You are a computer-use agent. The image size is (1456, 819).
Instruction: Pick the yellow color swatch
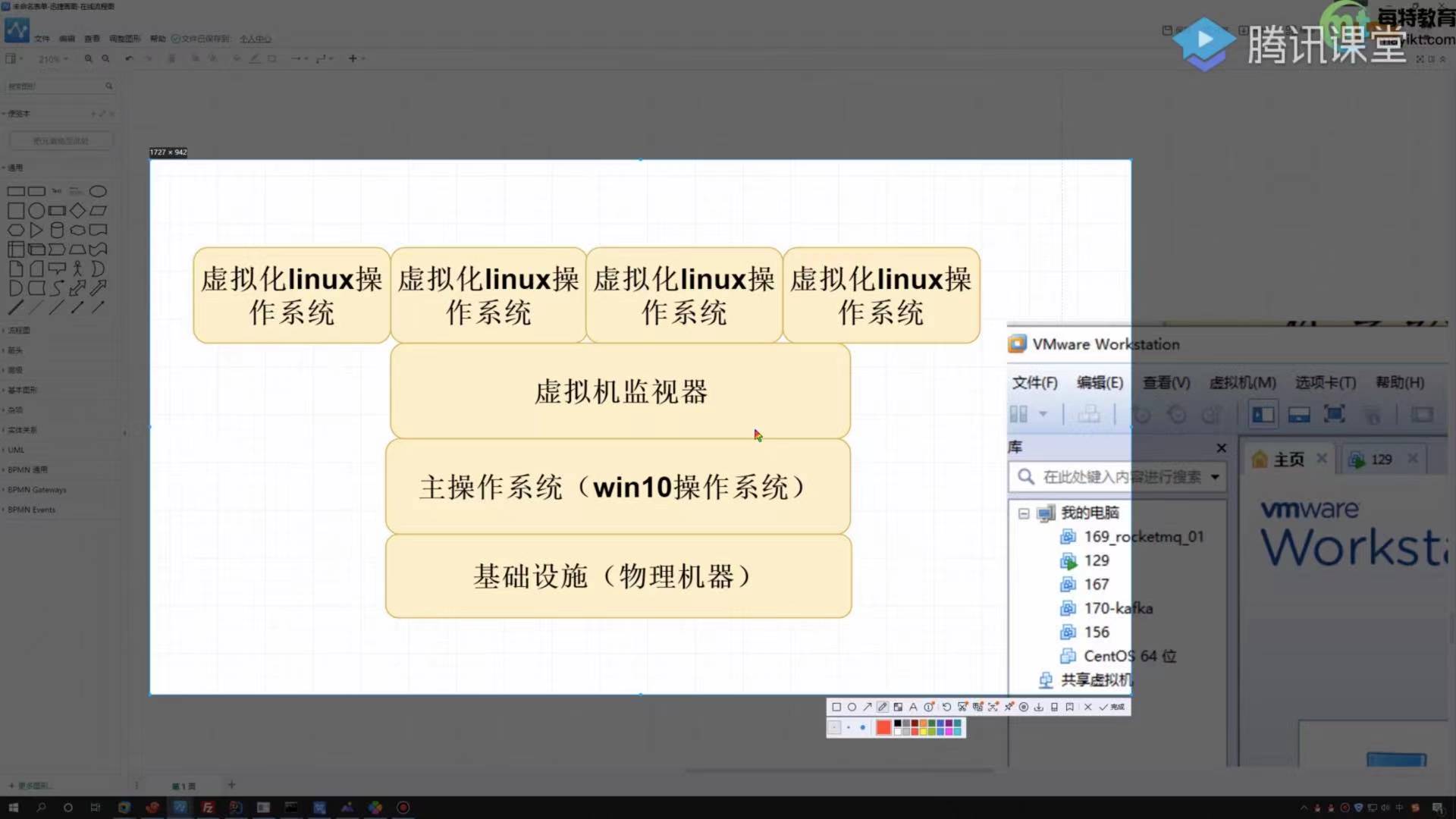923,732
